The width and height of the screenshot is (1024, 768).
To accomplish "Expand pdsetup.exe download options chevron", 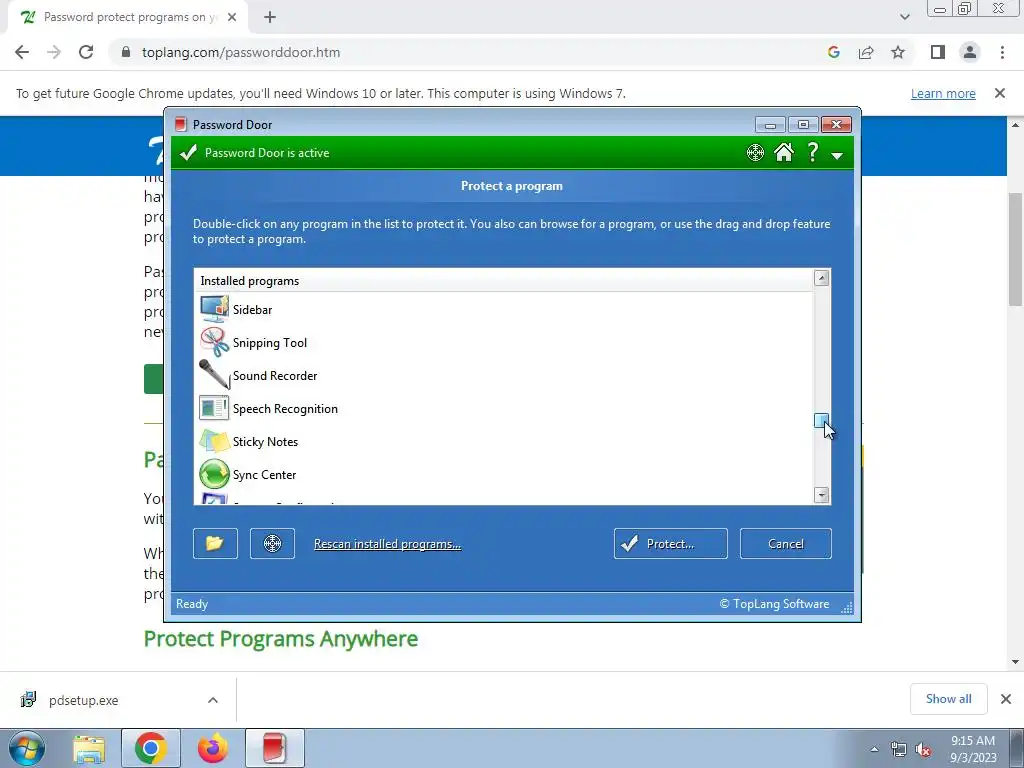I will (213, 700).
